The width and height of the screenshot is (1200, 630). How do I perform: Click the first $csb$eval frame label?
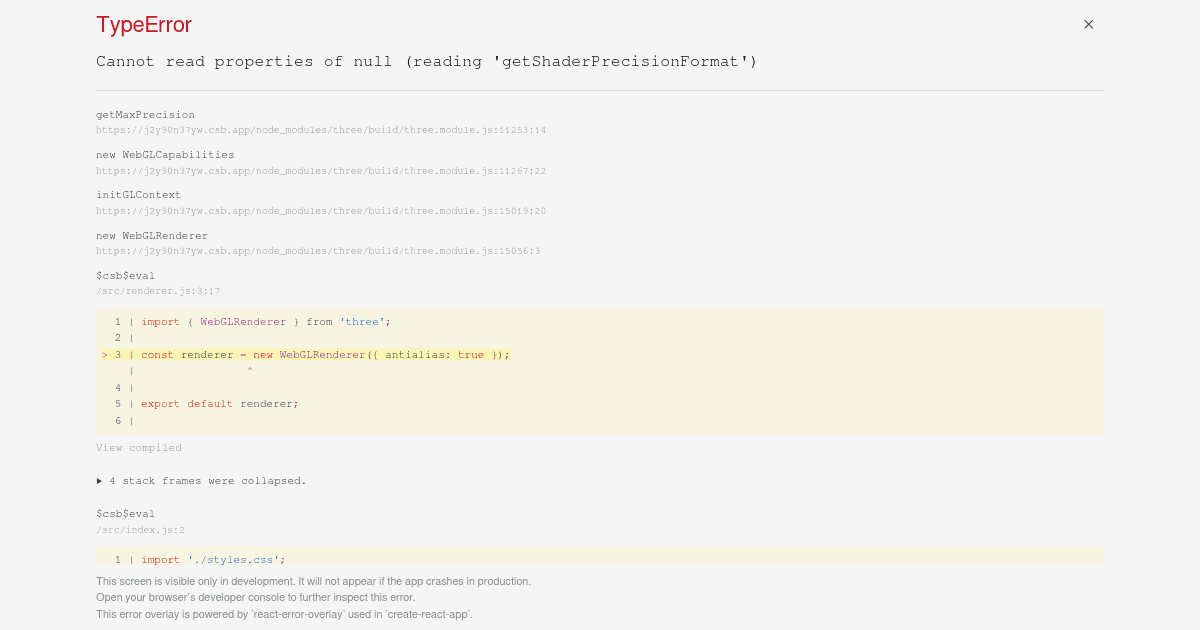[x=125, y=276]
